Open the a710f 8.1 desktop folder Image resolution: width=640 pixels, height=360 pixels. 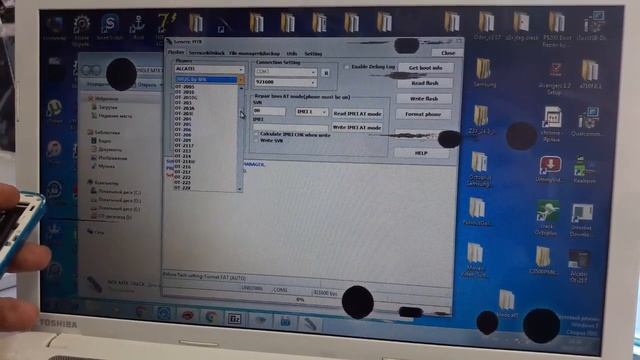pyautogui.click(x=591, y=73)
